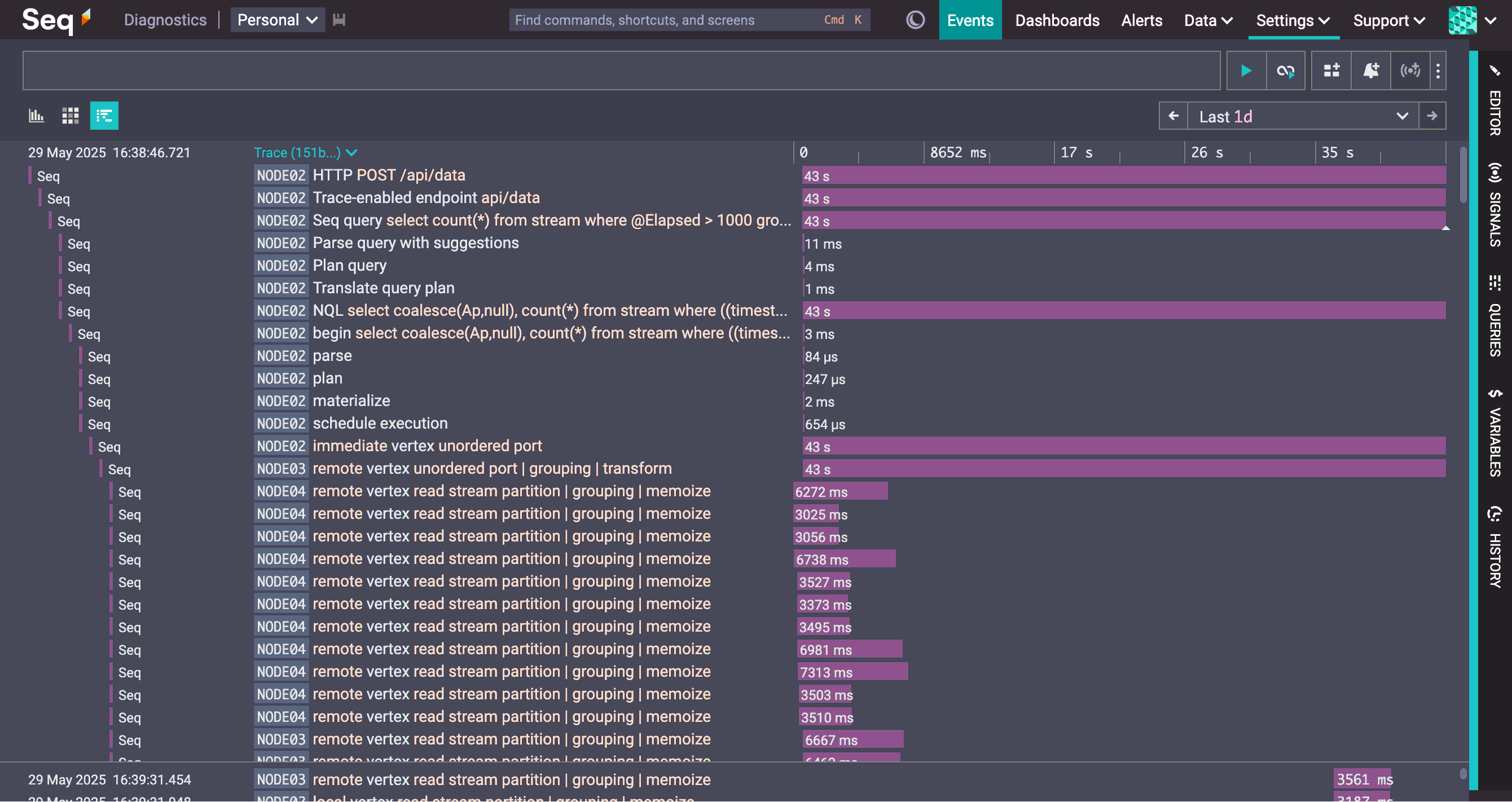Select the HTTP POST /api/data span

coord(389,175)
